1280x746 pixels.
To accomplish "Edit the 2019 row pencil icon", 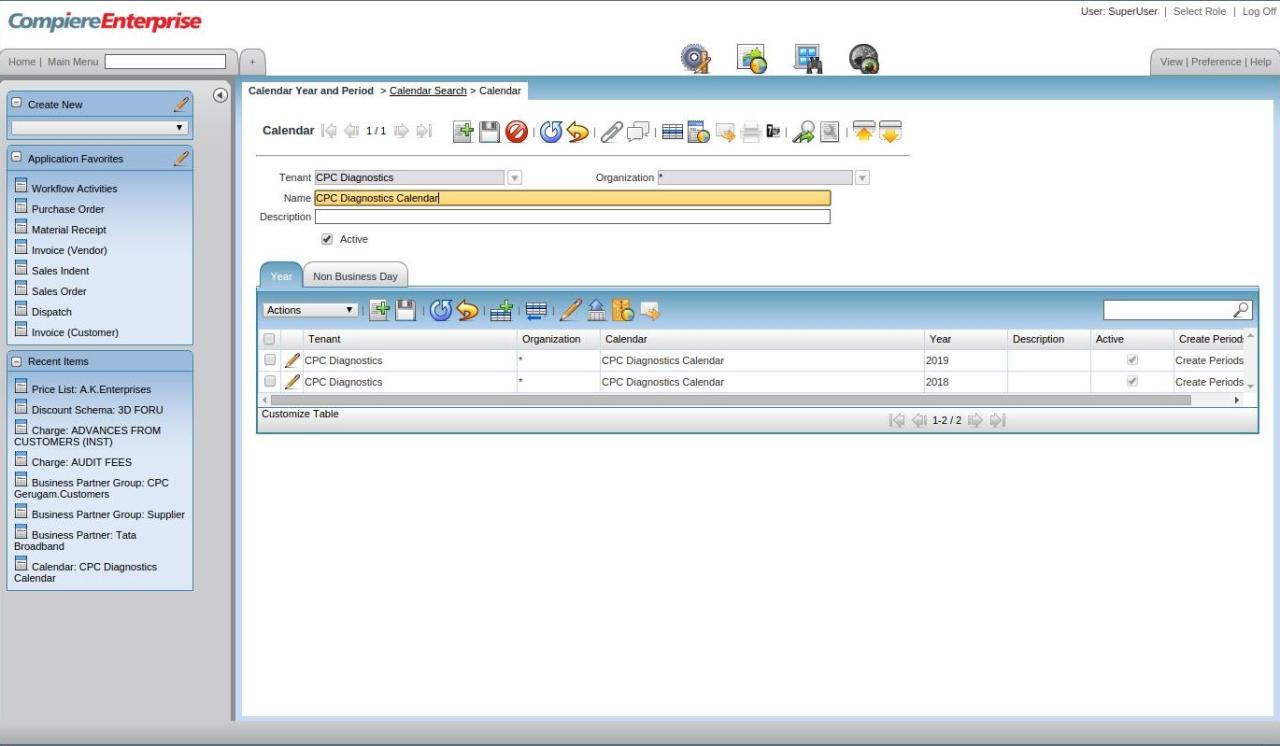I will [292, 360].
